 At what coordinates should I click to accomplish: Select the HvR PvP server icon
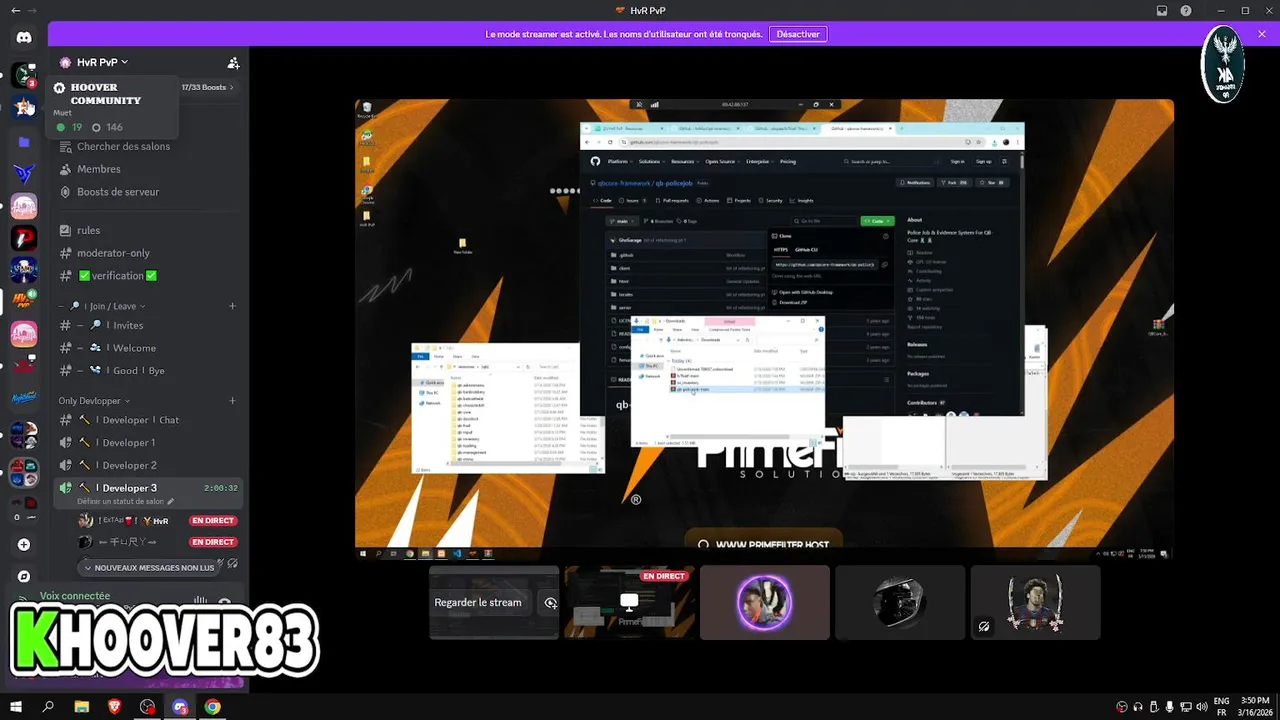24,300
